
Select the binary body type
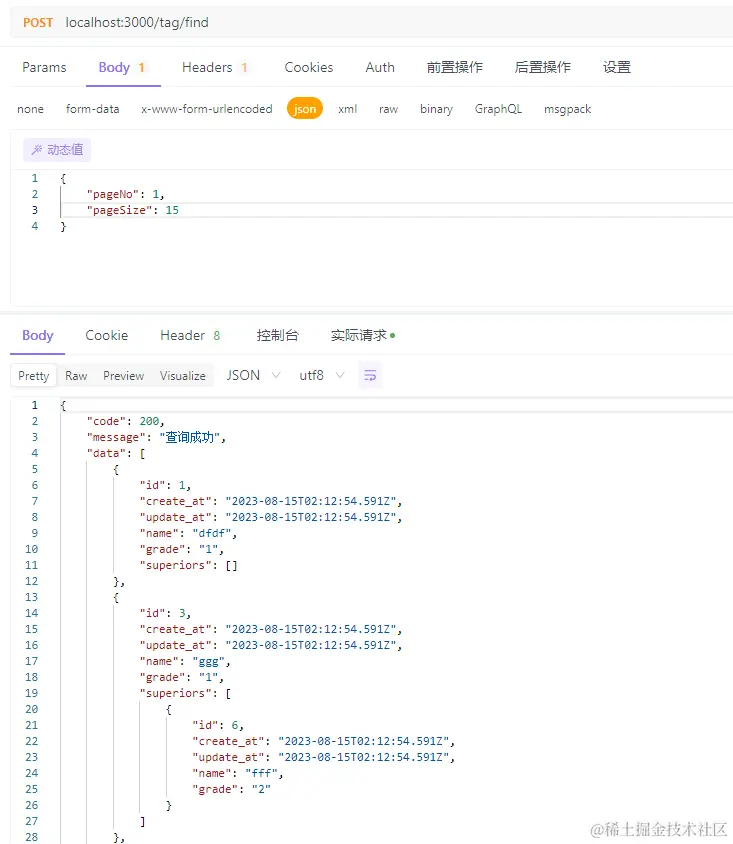(436, 109)
